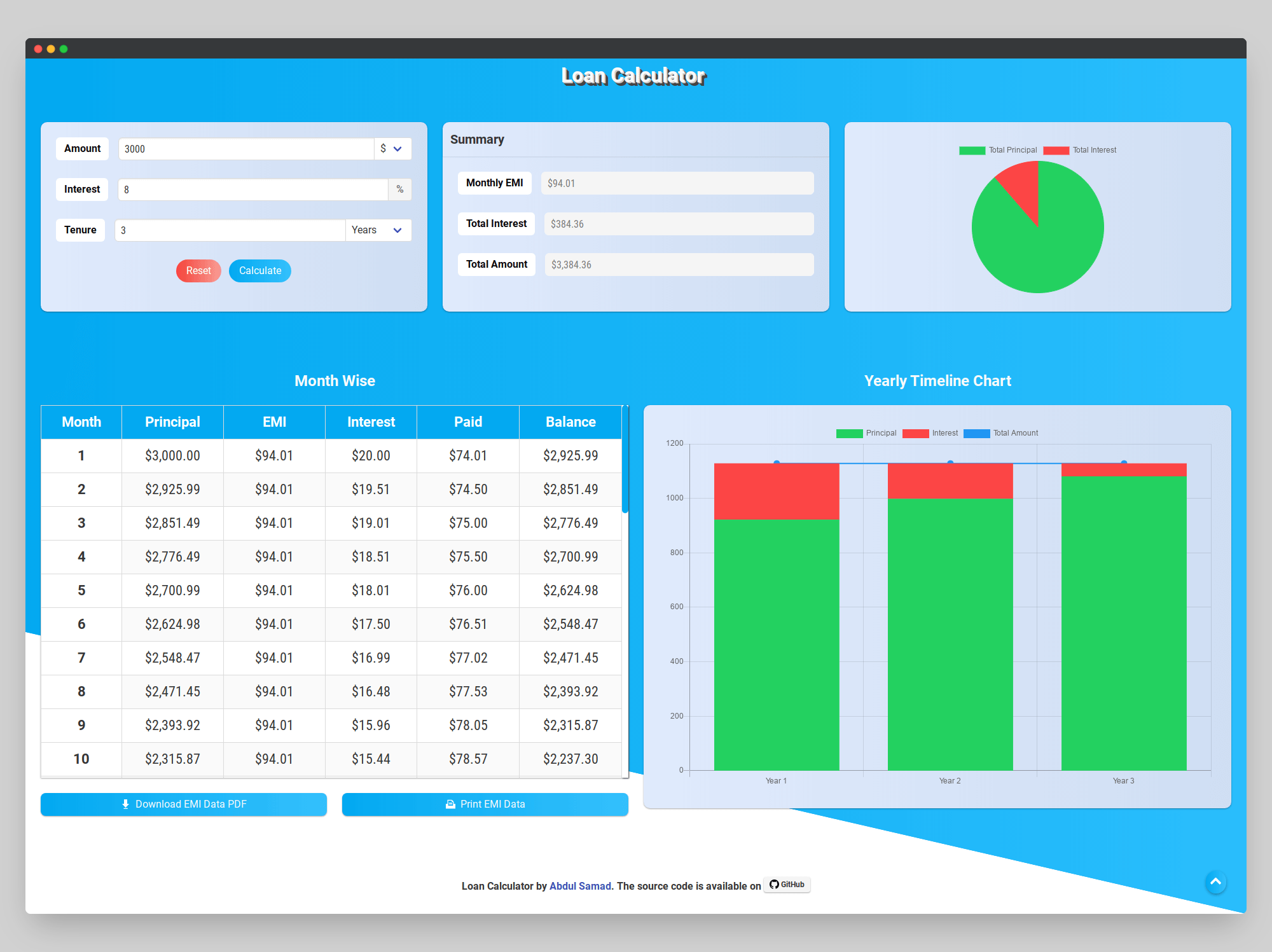Toggle Interest series in yearly chart legend

[930, 433]
